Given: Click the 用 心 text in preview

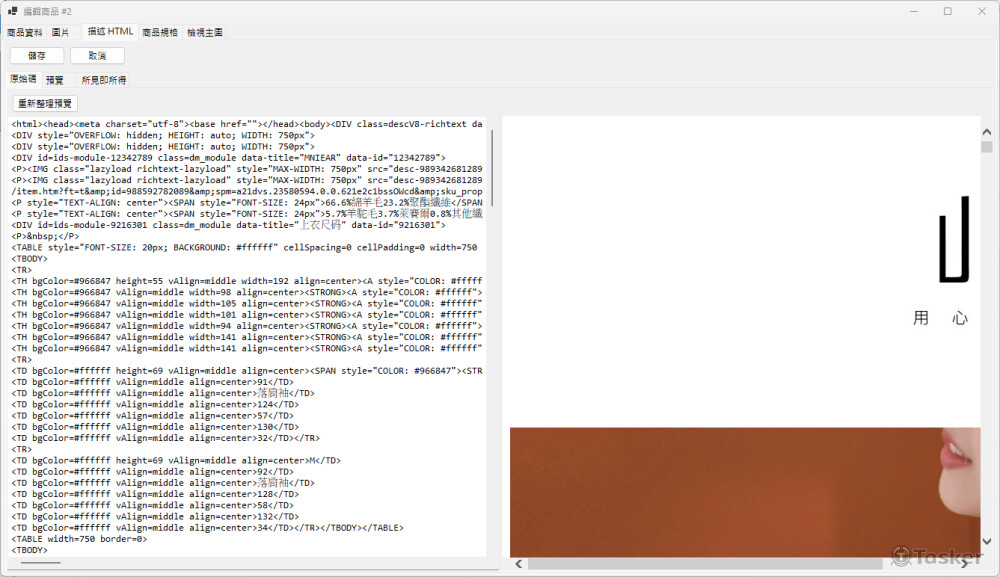Looking at the screenshot, I should pos(941,318).
